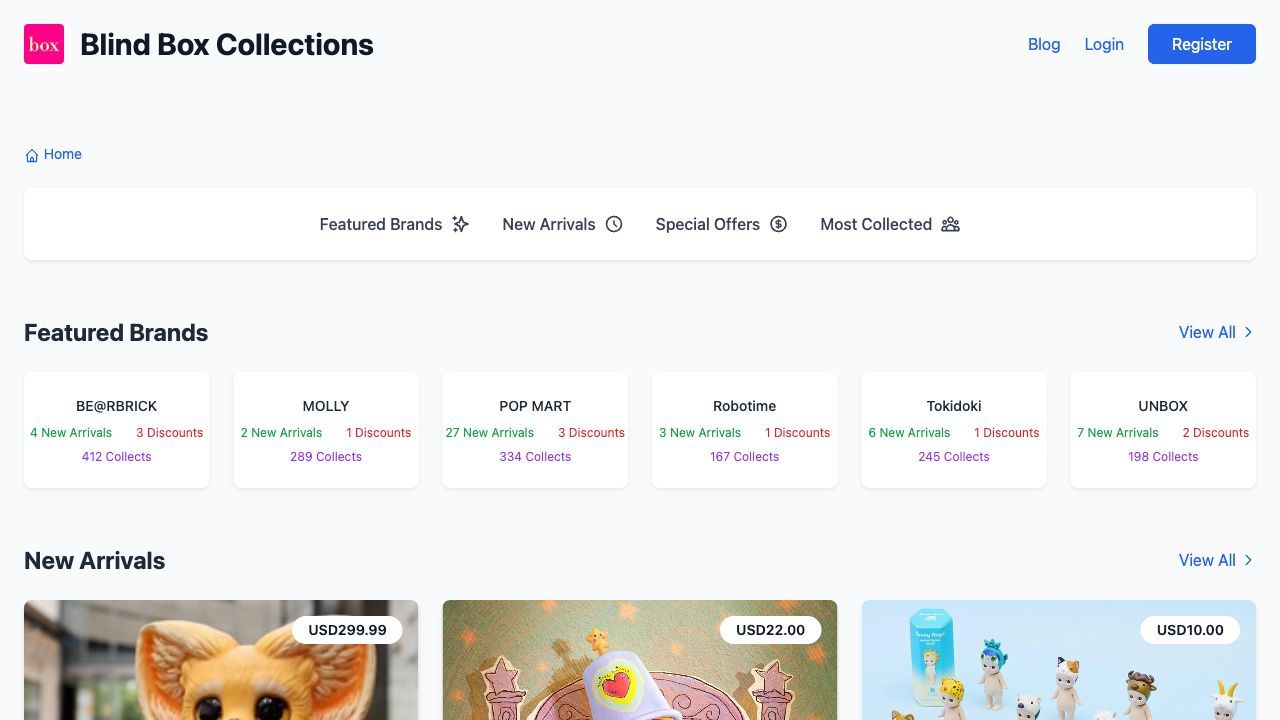Image resolution: width=1280 pixels, height=720 pixels.
Task: Expand New Arrivals with View All chevron
Action: [1248, 560]
